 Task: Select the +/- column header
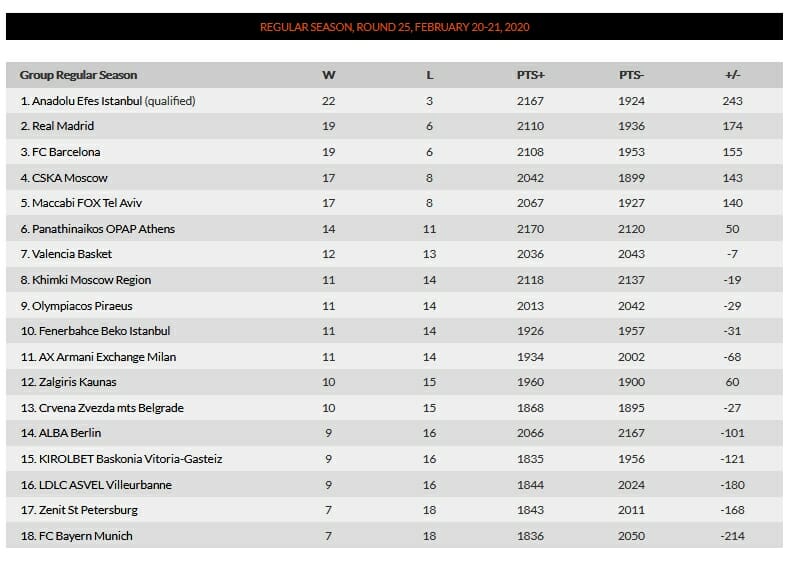tap(732, 75)
